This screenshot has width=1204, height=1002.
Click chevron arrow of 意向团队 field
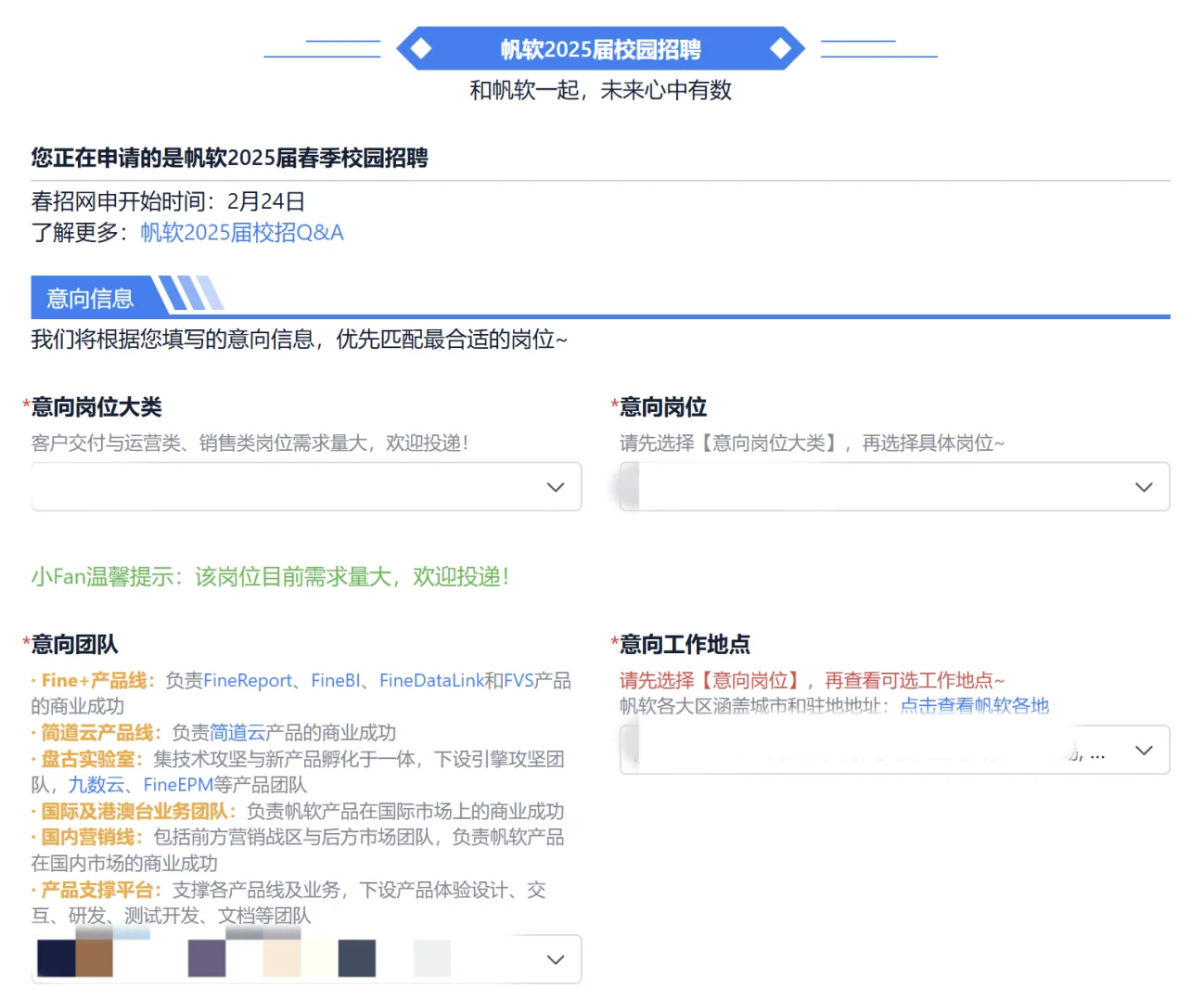pos(556,959)
